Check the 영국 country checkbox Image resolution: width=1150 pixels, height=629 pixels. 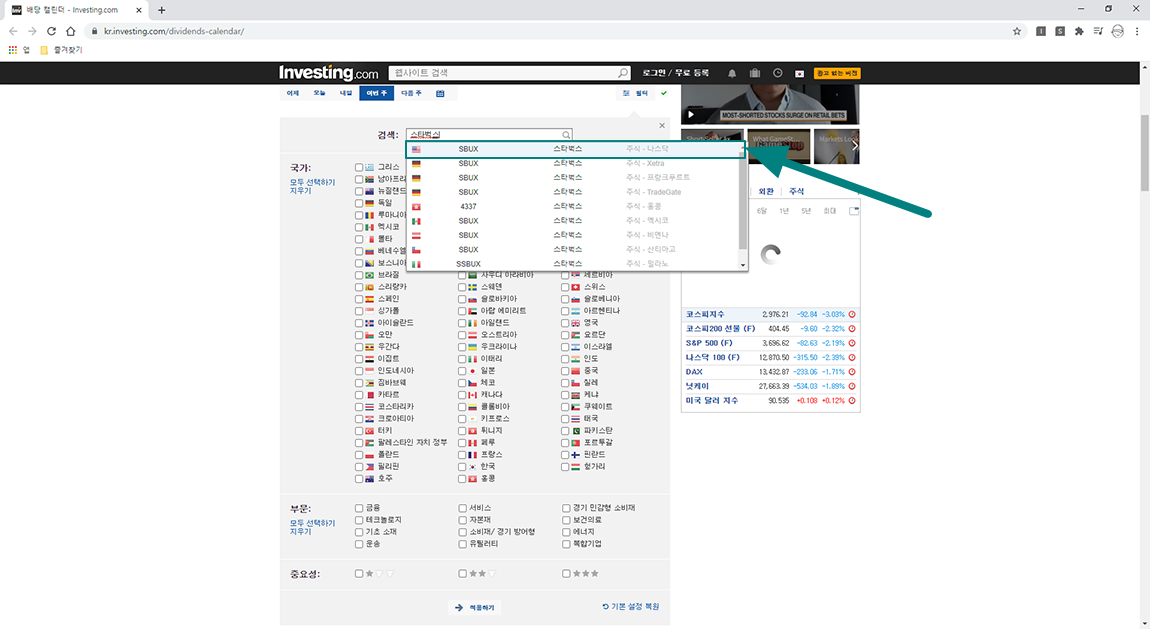pos(565,323)
